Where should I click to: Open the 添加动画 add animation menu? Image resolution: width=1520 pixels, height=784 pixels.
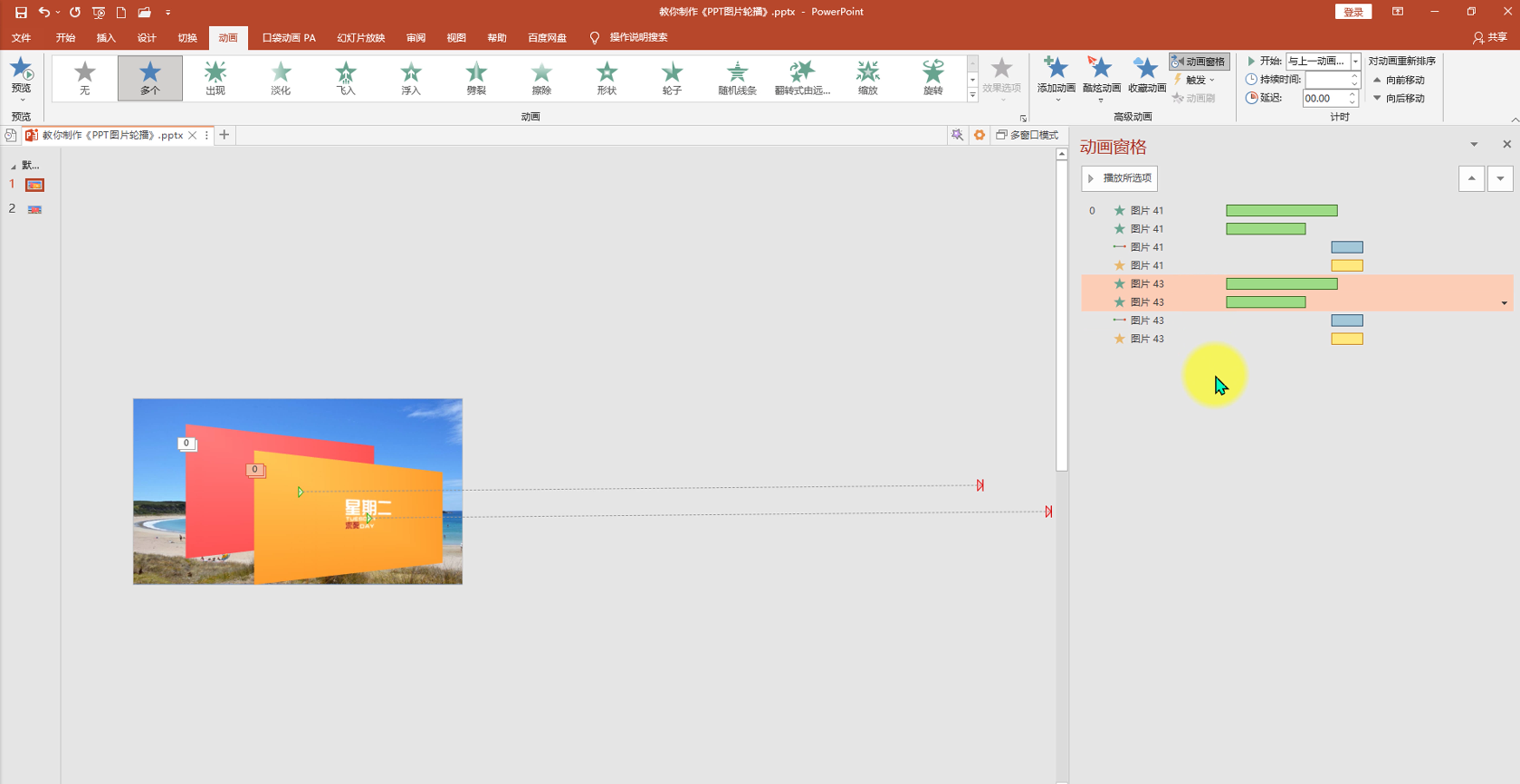point(1056,78)
